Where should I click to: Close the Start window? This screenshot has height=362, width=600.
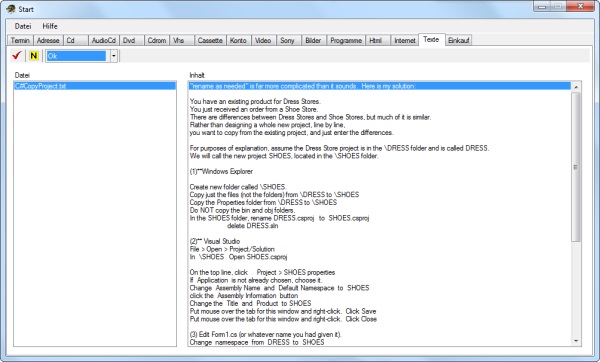point(580,7)
